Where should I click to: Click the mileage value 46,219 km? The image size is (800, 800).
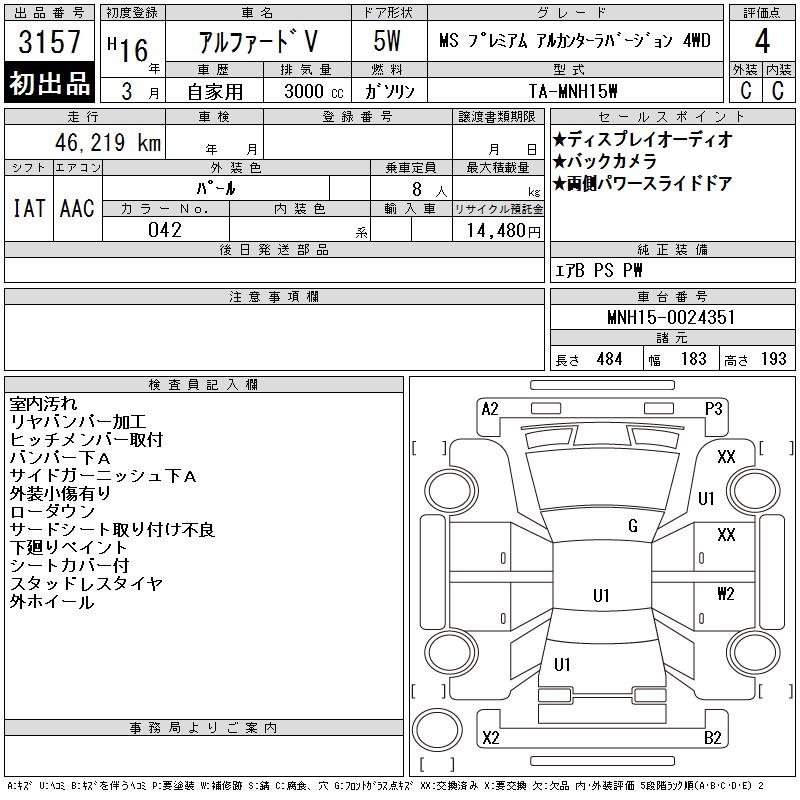point(108,142)
